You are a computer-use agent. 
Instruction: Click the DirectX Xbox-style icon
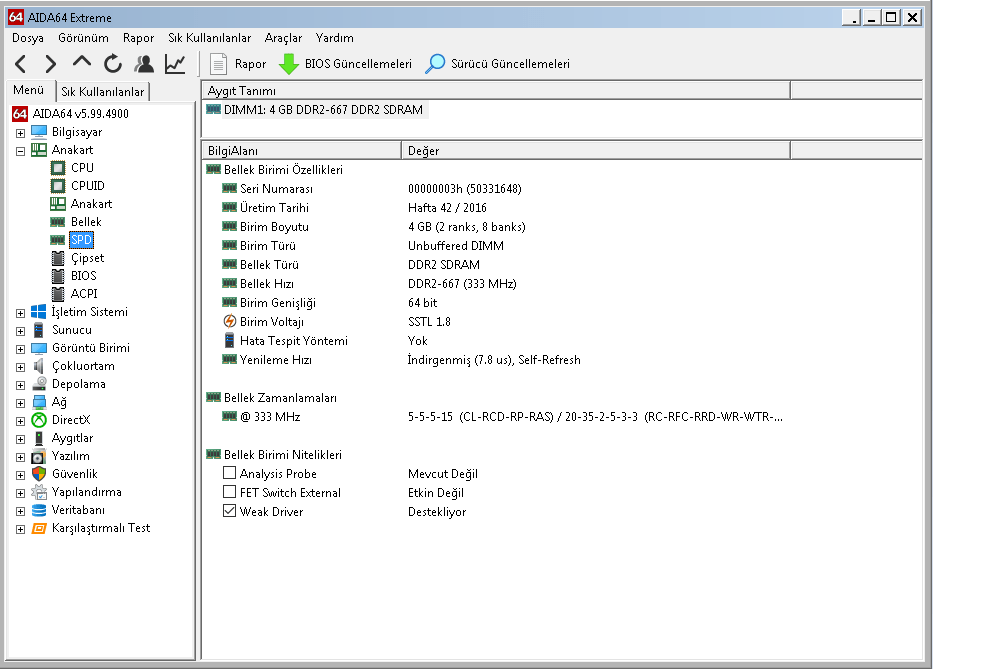39,420
